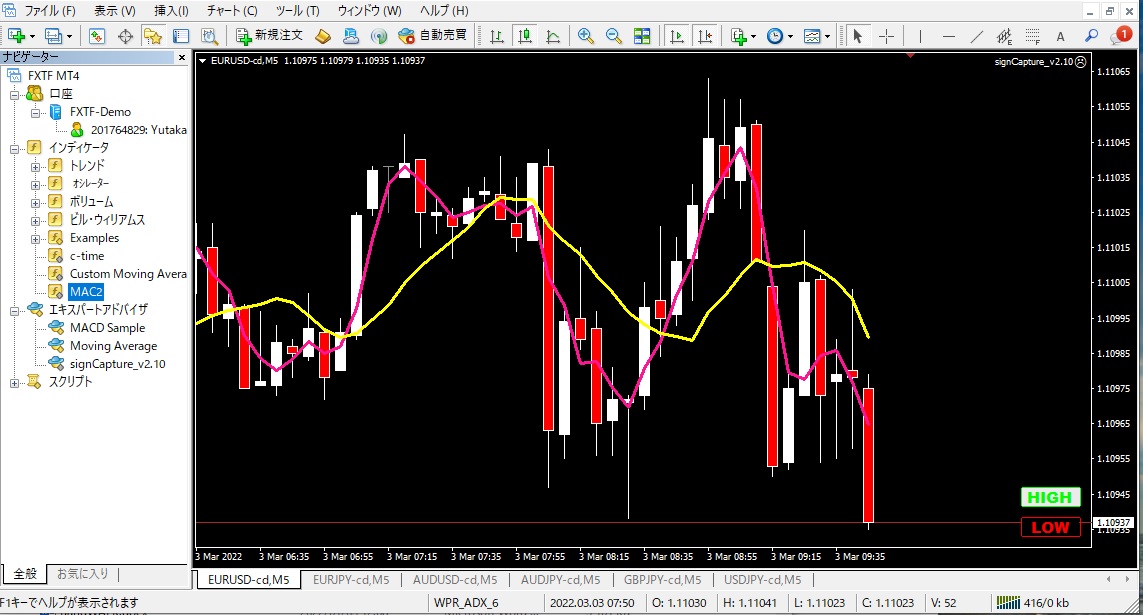The height and width of the screenshot is (615, 1143).
Task: Select the Fibonacci retracement tool
Action: tap(1034, 36)
